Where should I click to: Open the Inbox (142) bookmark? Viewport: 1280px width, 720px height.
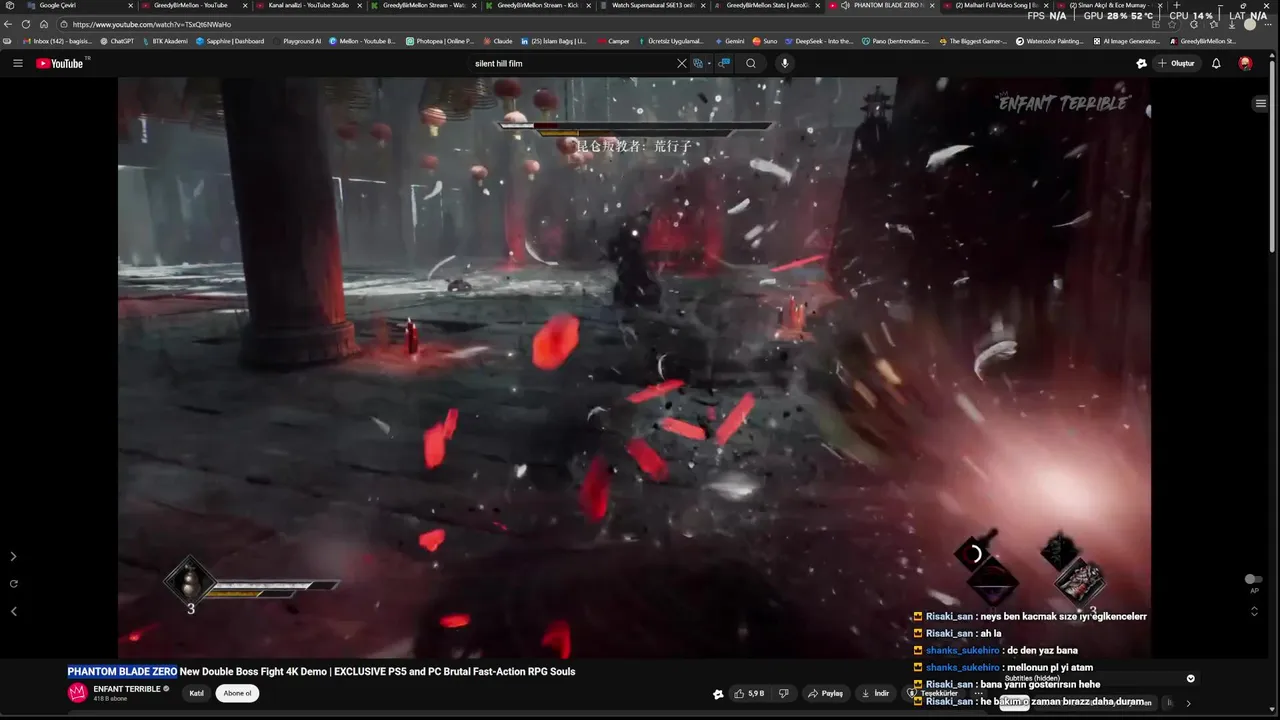[58, 41]
